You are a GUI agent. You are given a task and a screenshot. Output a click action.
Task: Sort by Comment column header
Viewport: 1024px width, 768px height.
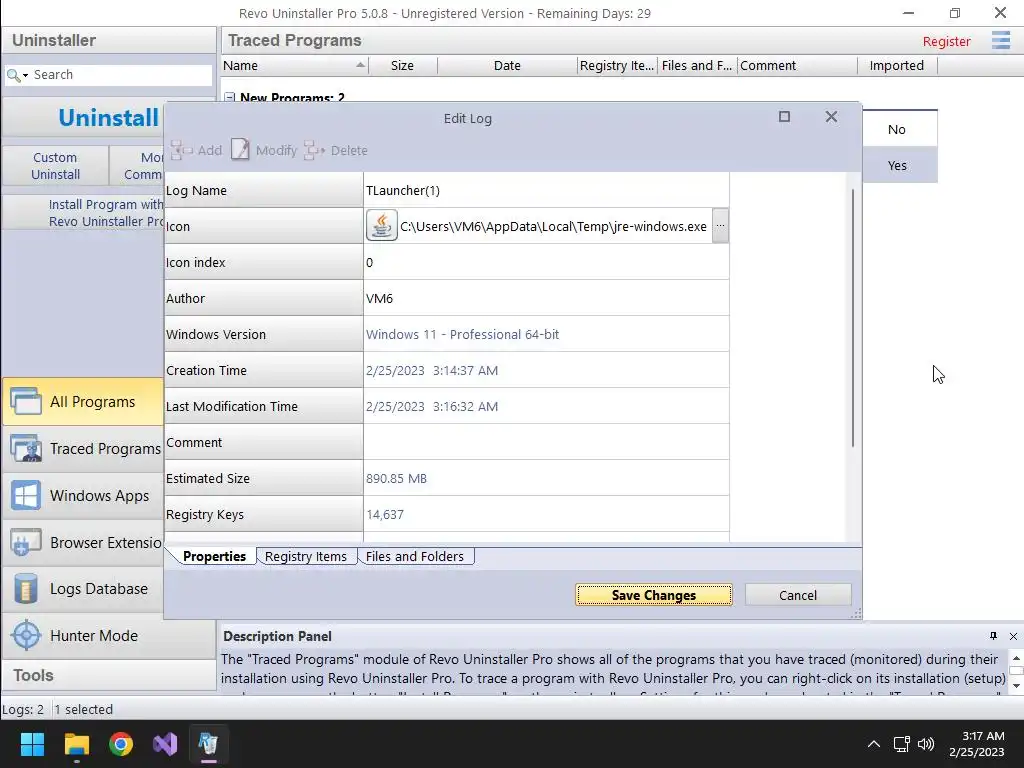tap(797, 65)
